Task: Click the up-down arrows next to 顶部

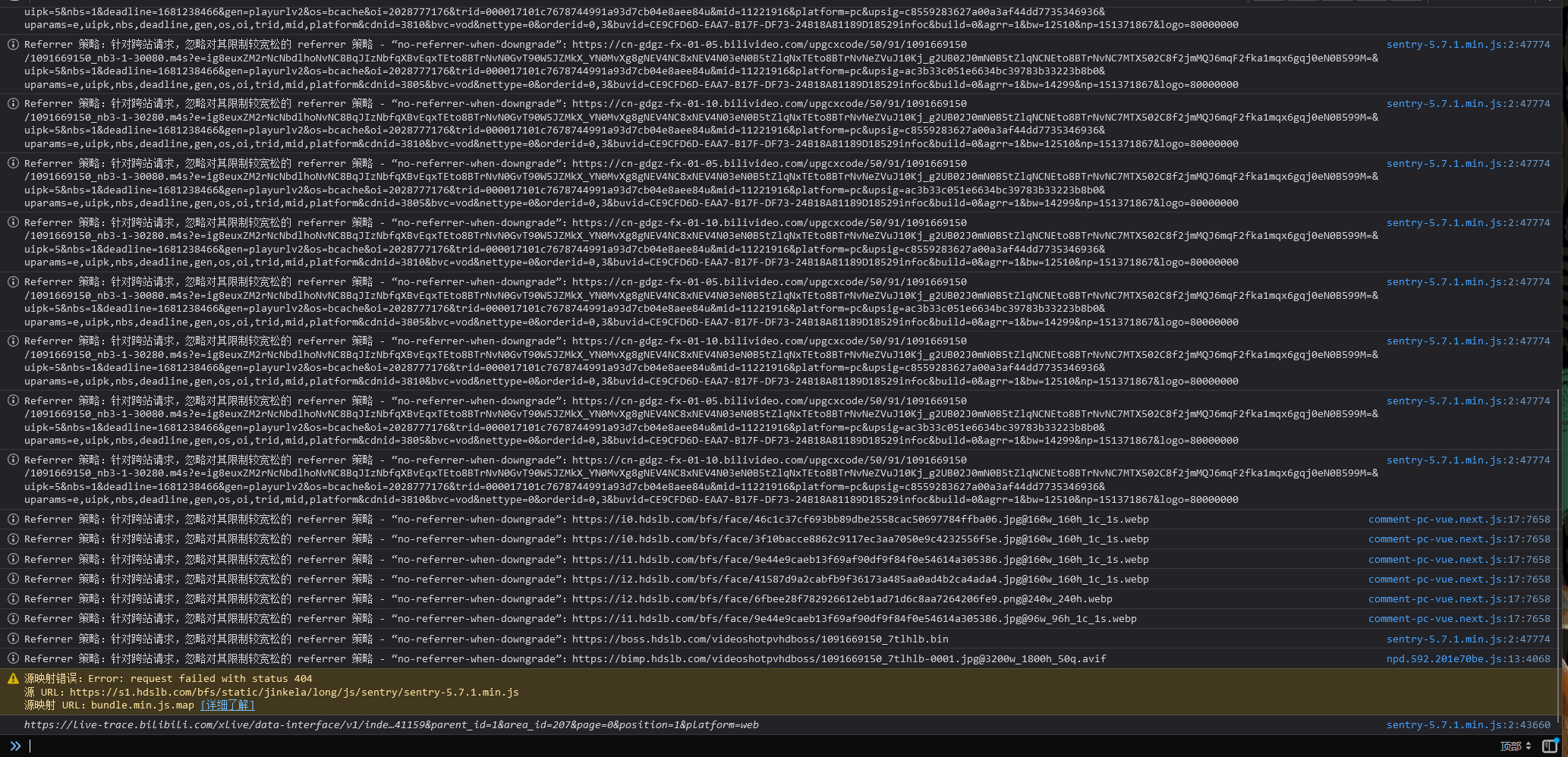Action: 1528,746
